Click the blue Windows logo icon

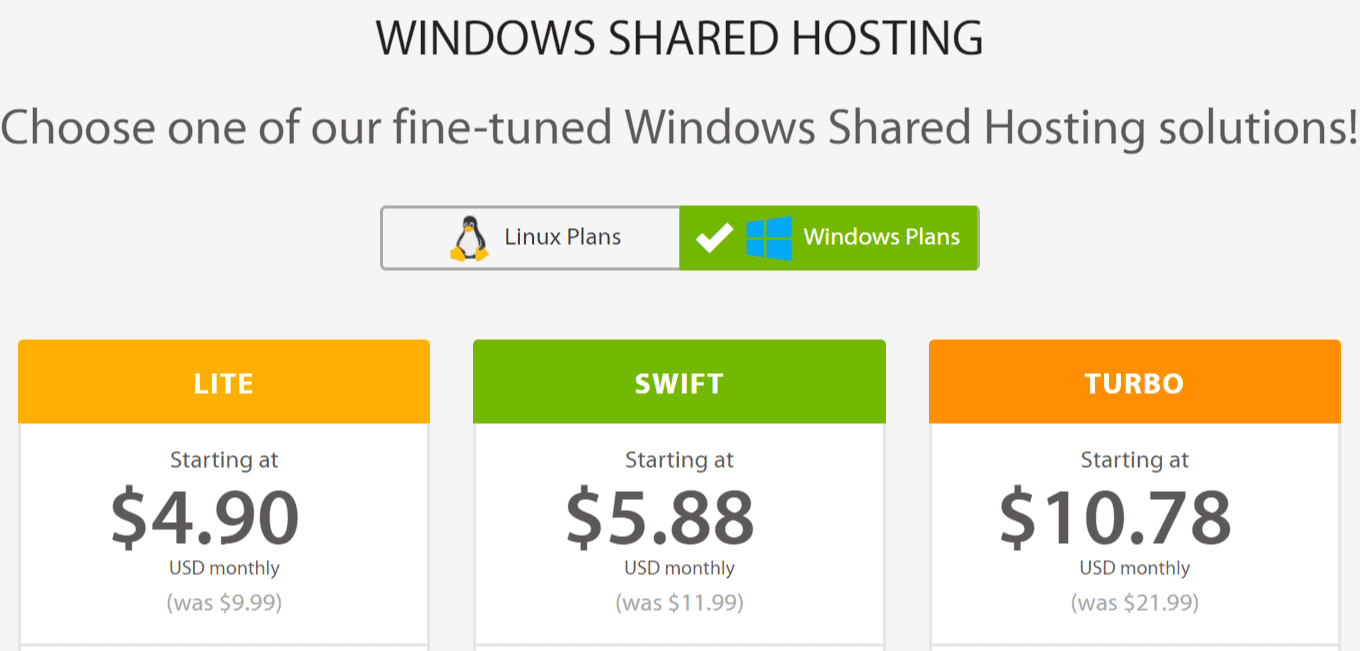(x=768, y=236)
